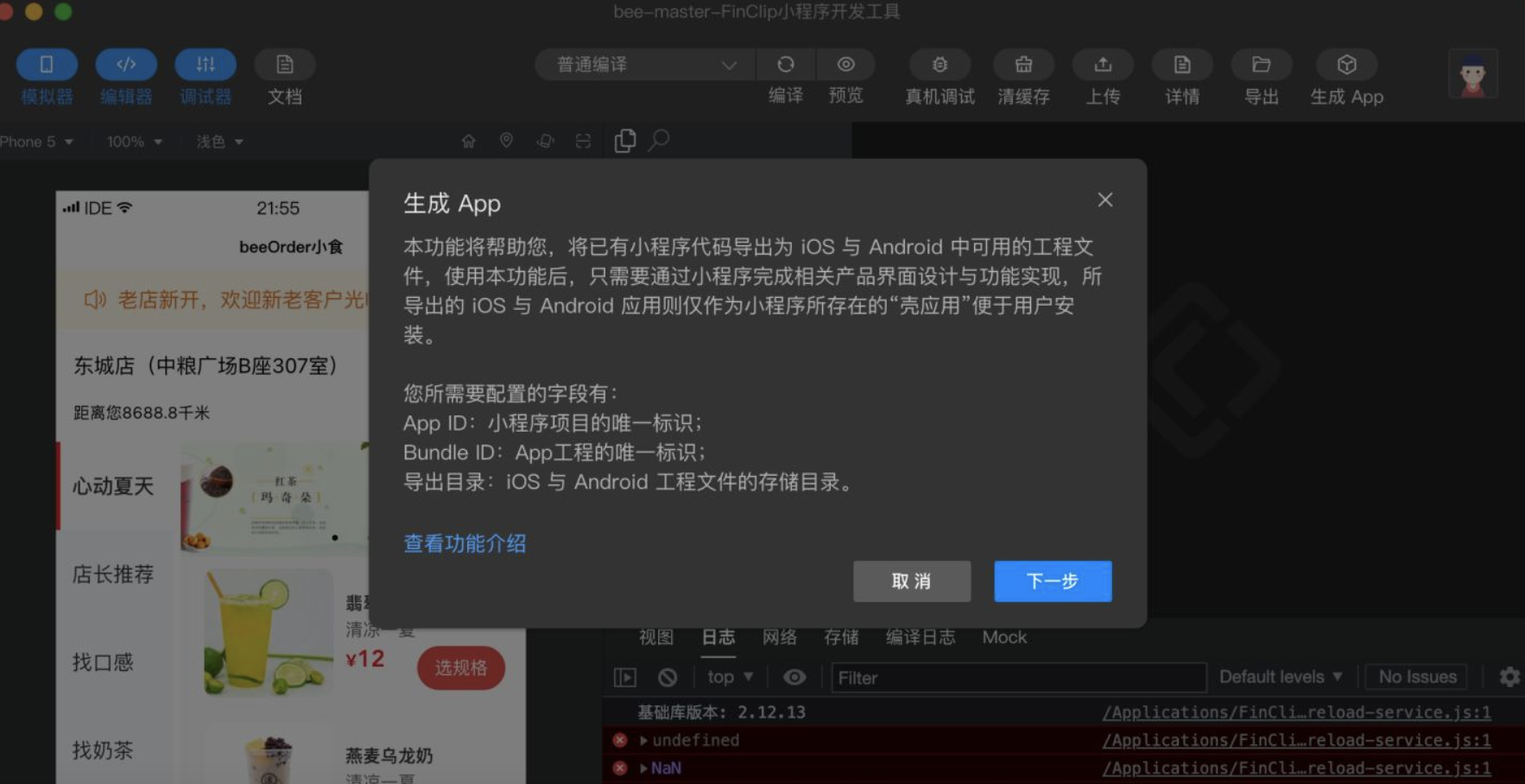The height and width of the screenshot is (784, 1525).
Task: Select the 找奶茶 category in the simulator
Action: coord(113,750)
